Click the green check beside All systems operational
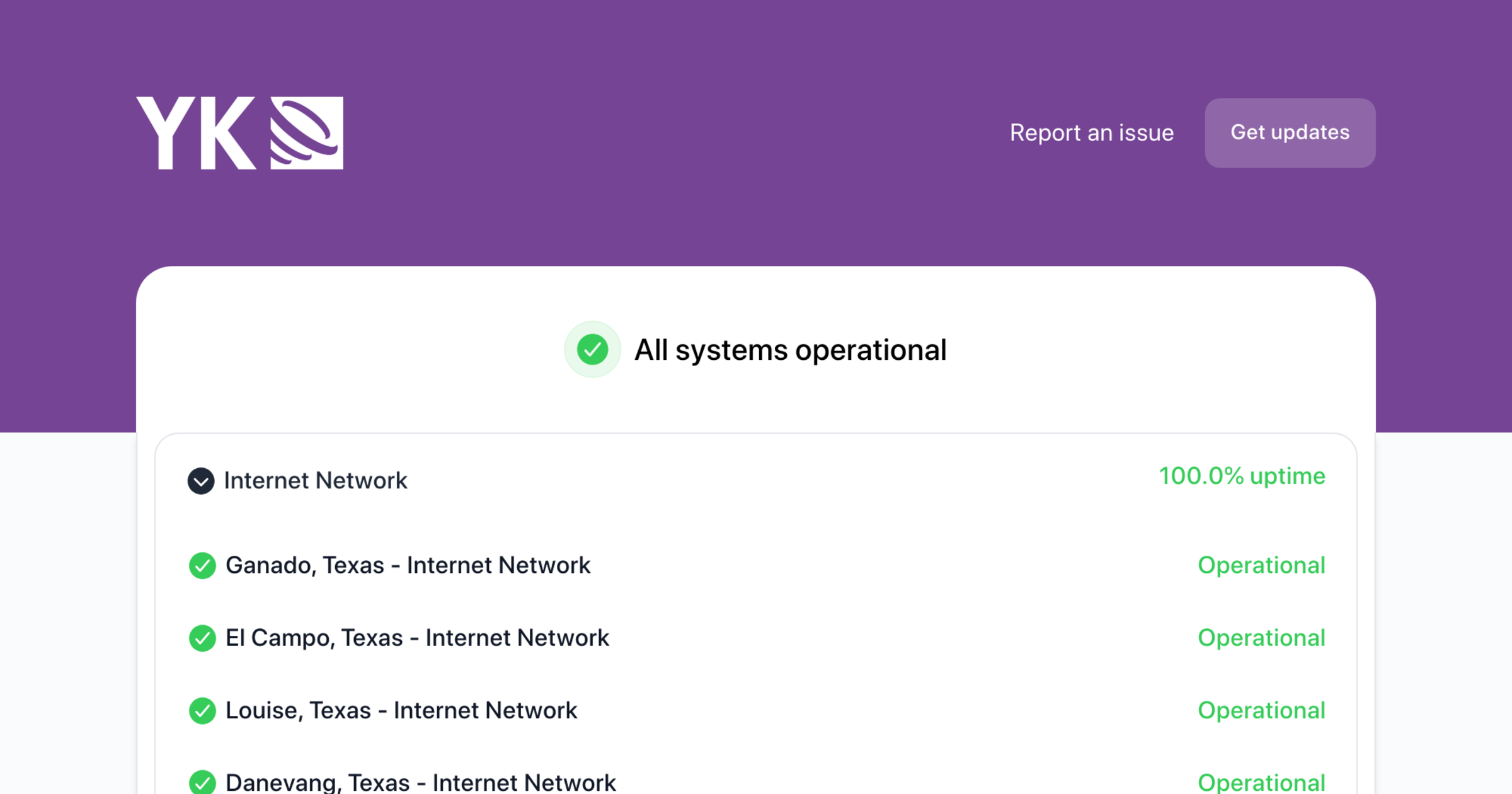 [x=592, y=350]
